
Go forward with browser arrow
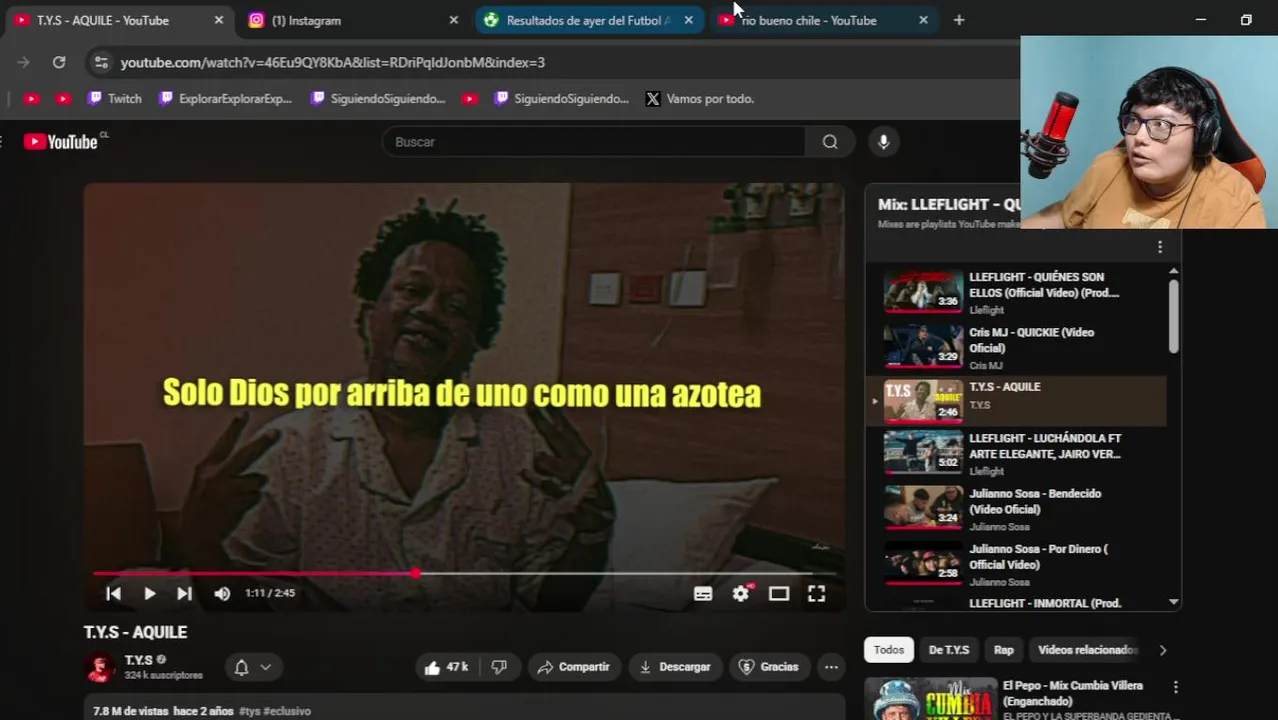point(23,62)
